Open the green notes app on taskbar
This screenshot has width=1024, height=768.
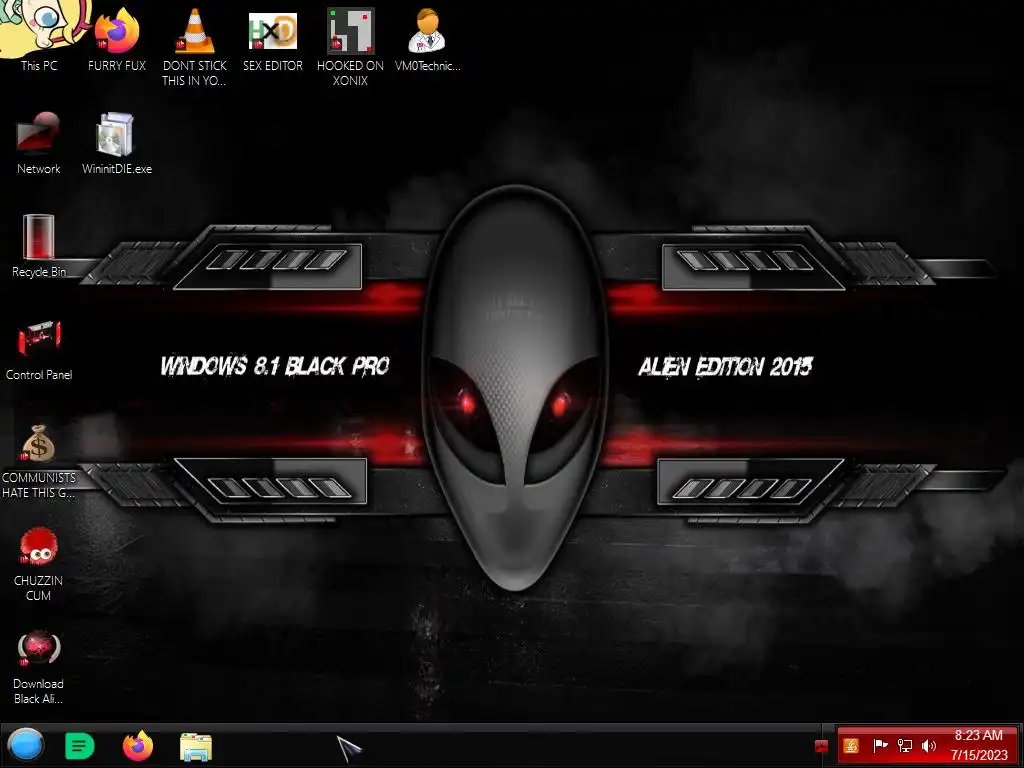(80, 746)
